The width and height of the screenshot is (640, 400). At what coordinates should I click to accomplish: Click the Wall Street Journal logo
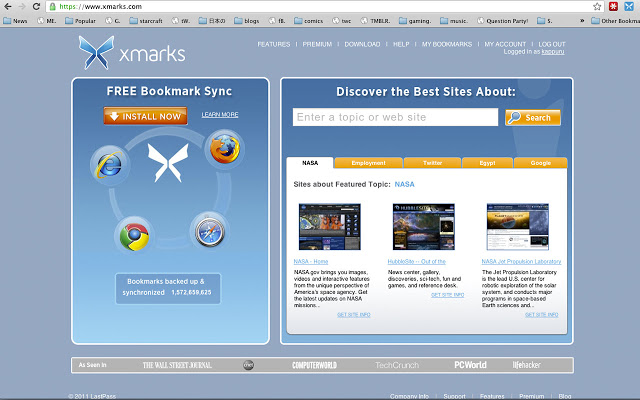point(177,365)
